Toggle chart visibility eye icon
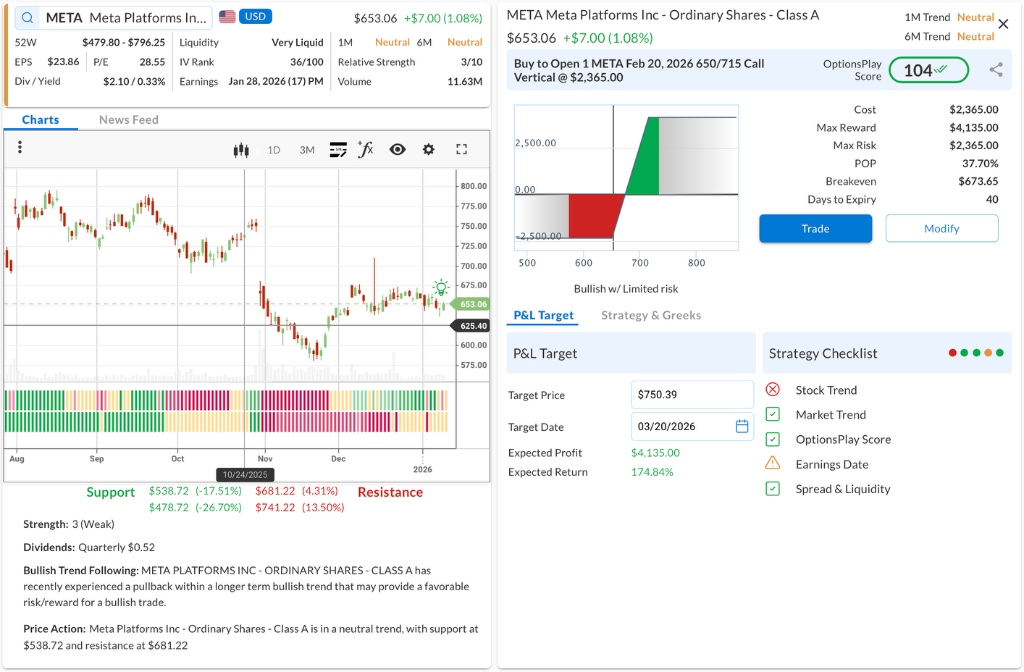 (x=397, y=150)
